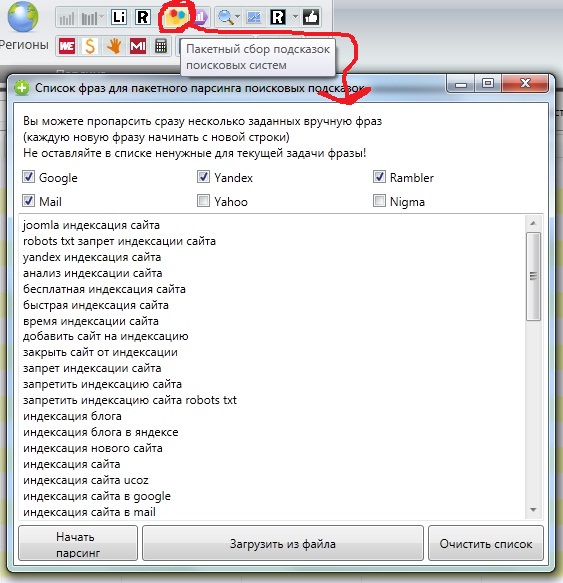Image resolution: width=563 pixels, height=583 pixels.
Task: Uncheck the Google checkbox
Action: 28,177
